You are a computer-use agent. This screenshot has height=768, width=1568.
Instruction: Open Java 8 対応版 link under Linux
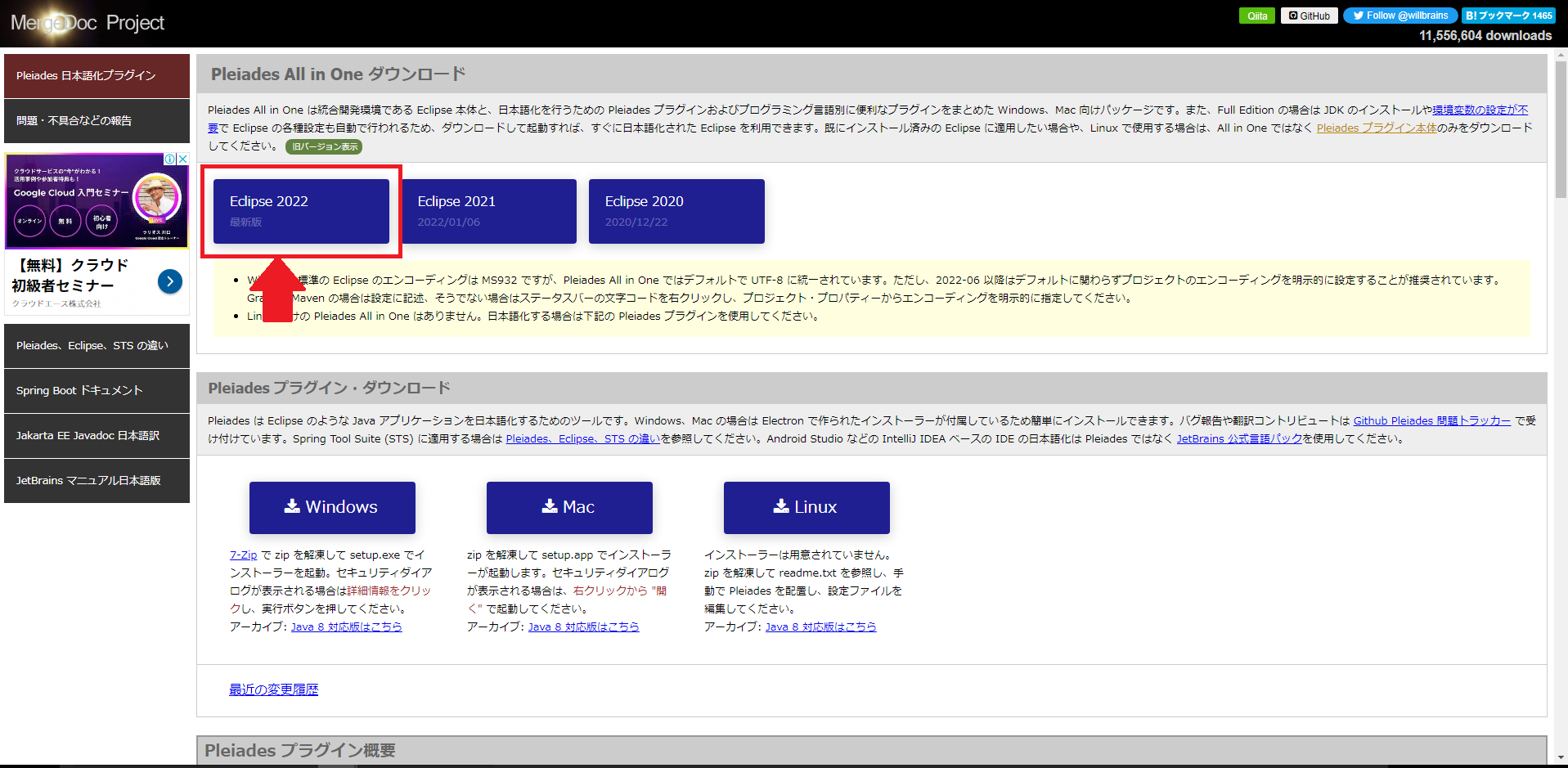coord(820,627)
